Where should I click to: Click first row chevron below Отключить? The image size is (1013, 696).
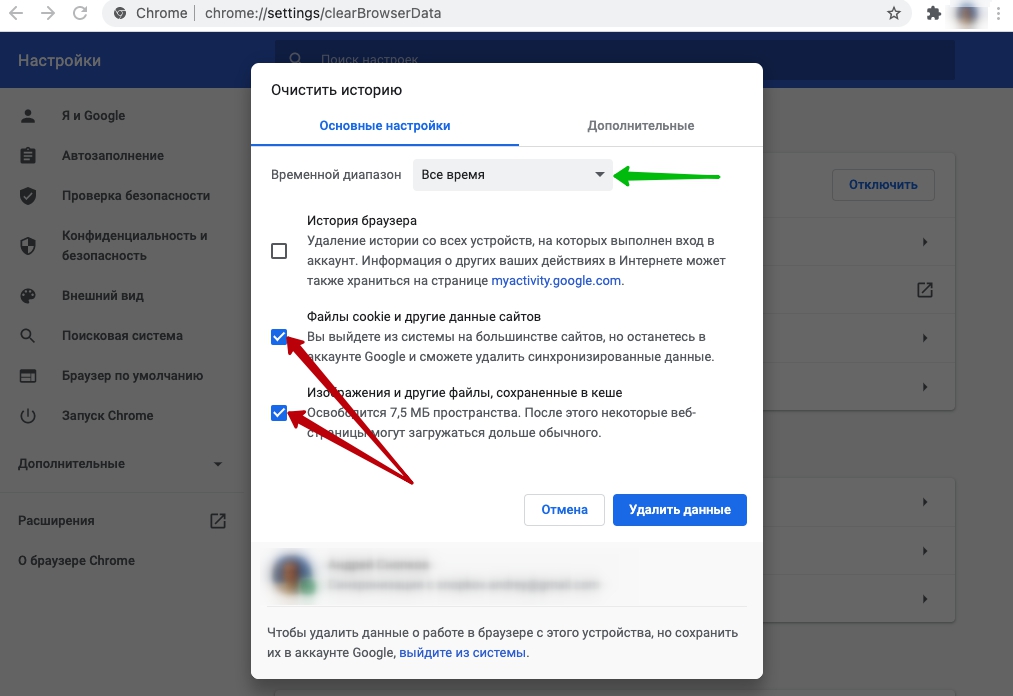click(x=925, y=242)
